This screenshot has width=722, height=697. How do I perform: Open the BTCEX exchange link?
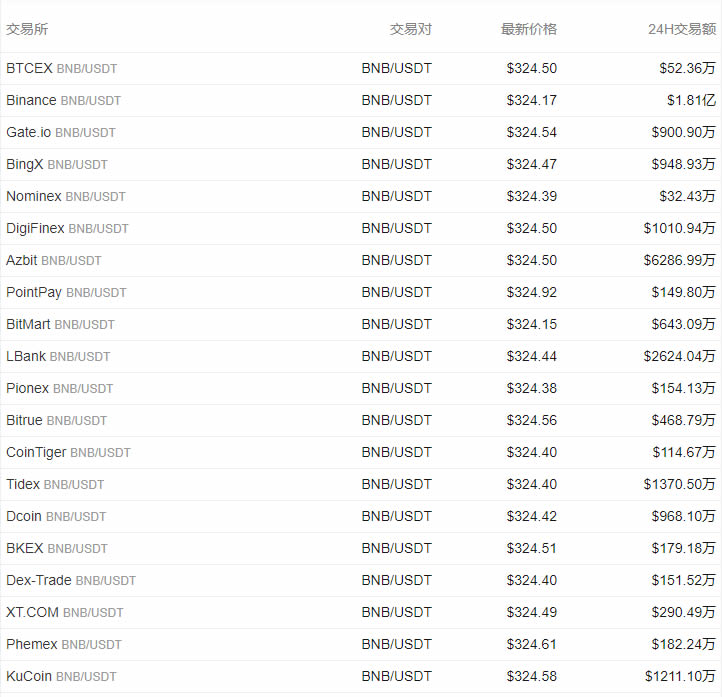(29, 68)
